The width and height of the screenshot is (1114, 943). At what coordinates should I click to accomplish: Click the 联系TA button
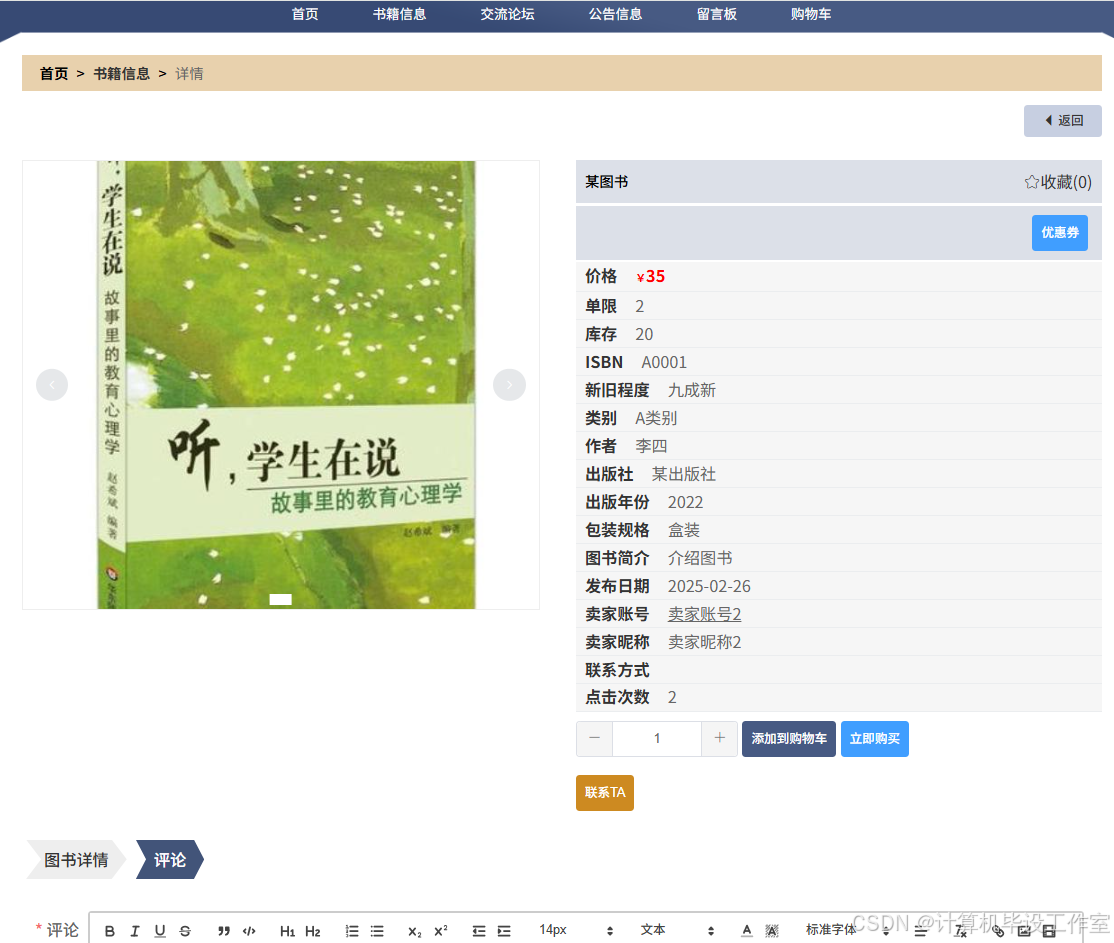click(x=605, y=792)
